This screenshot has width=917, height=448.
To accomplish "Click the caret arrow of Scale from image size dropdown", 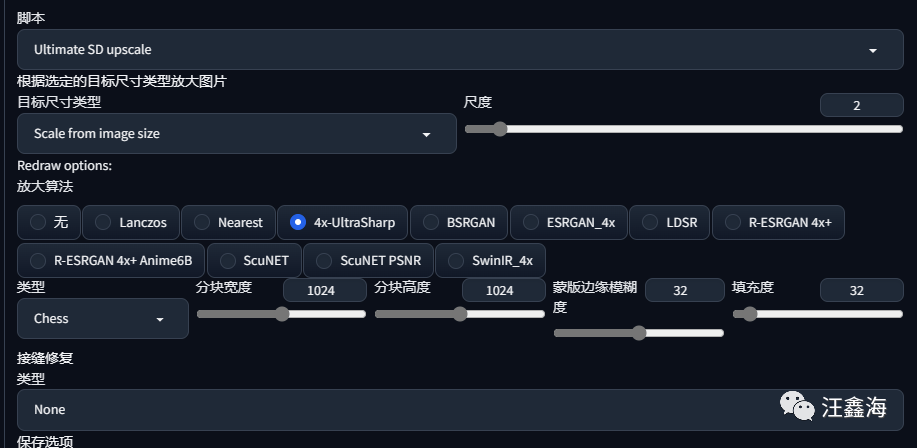I will click(x=426, y=135).
